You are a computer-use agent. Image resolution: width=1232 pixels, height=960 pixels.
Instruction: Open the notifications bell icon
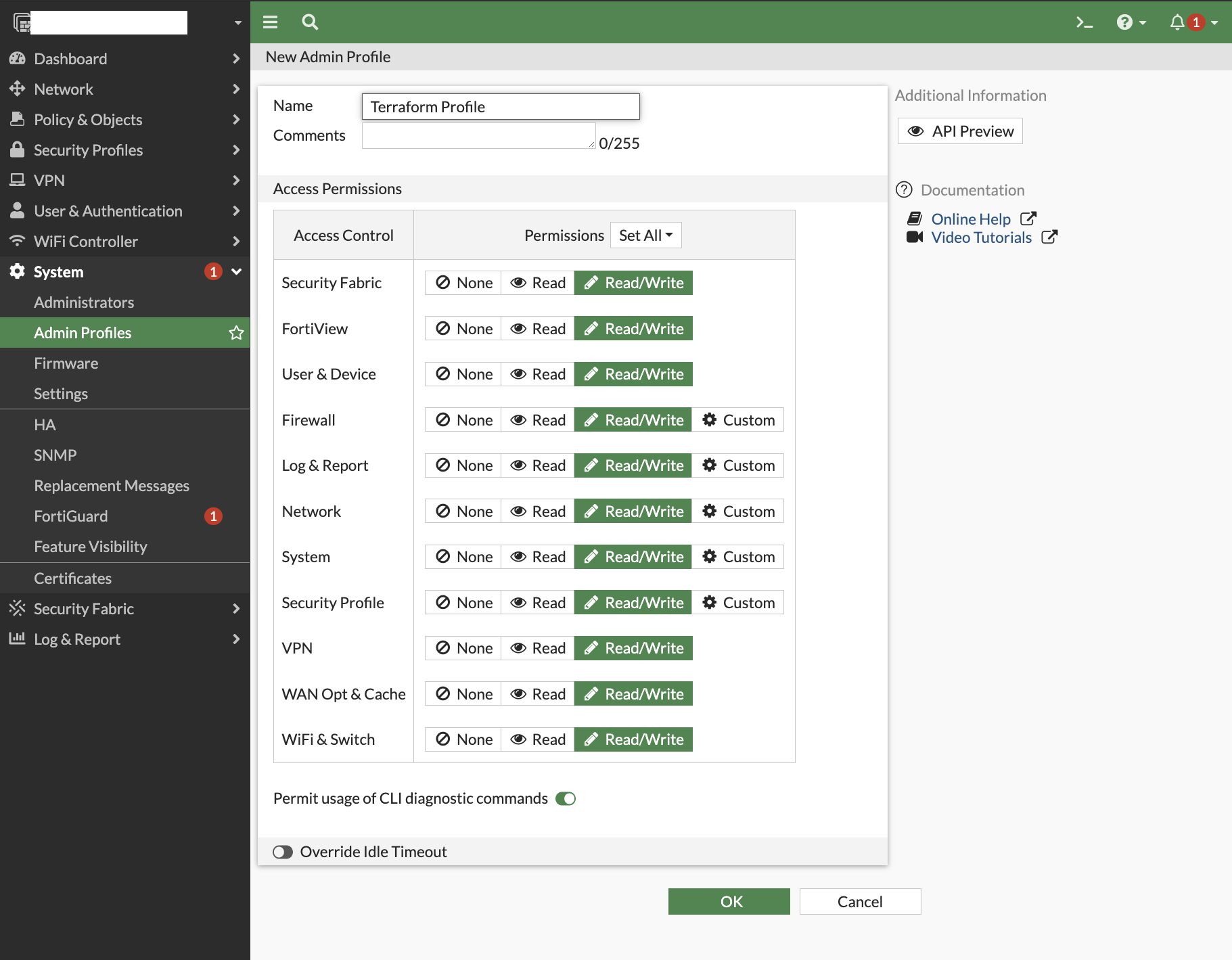tap(1177, 22)
